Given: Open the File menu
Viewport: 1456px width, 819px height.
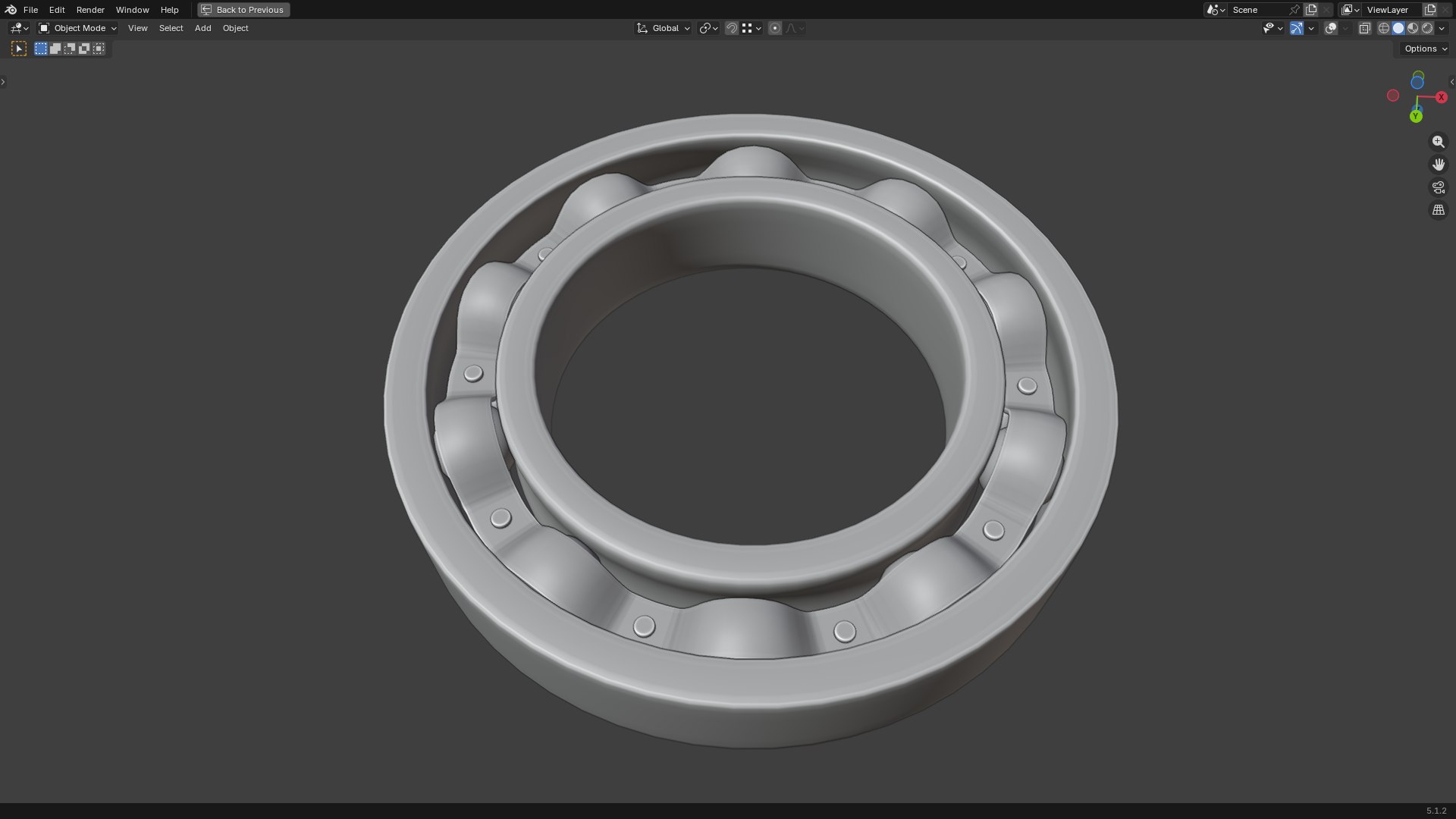Looking at the screenshot, I should [x=30, y=10].
